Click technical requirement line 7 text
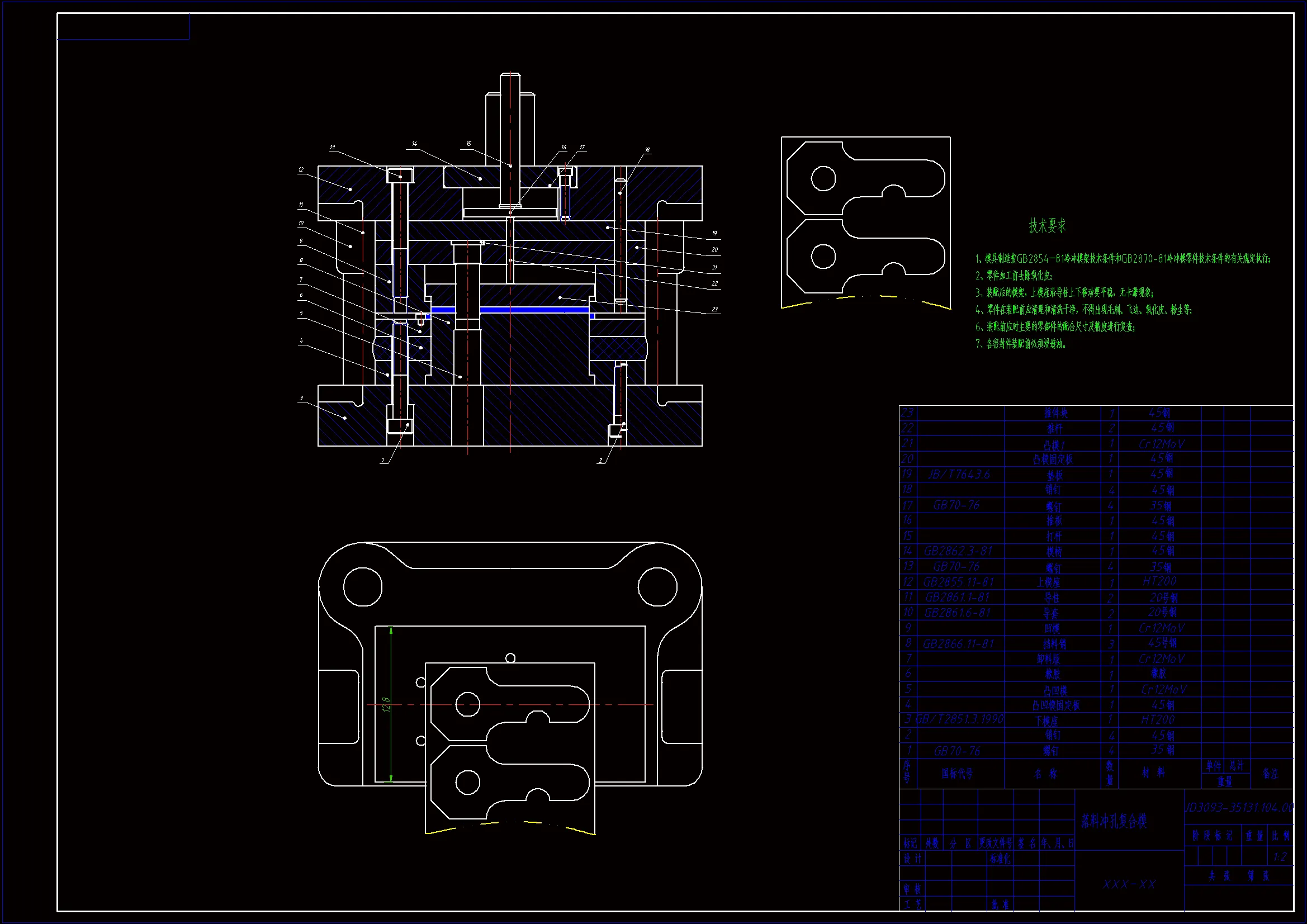This screenshot has width=1307, height=924. pyautogui.click(x=1021, y=344)
